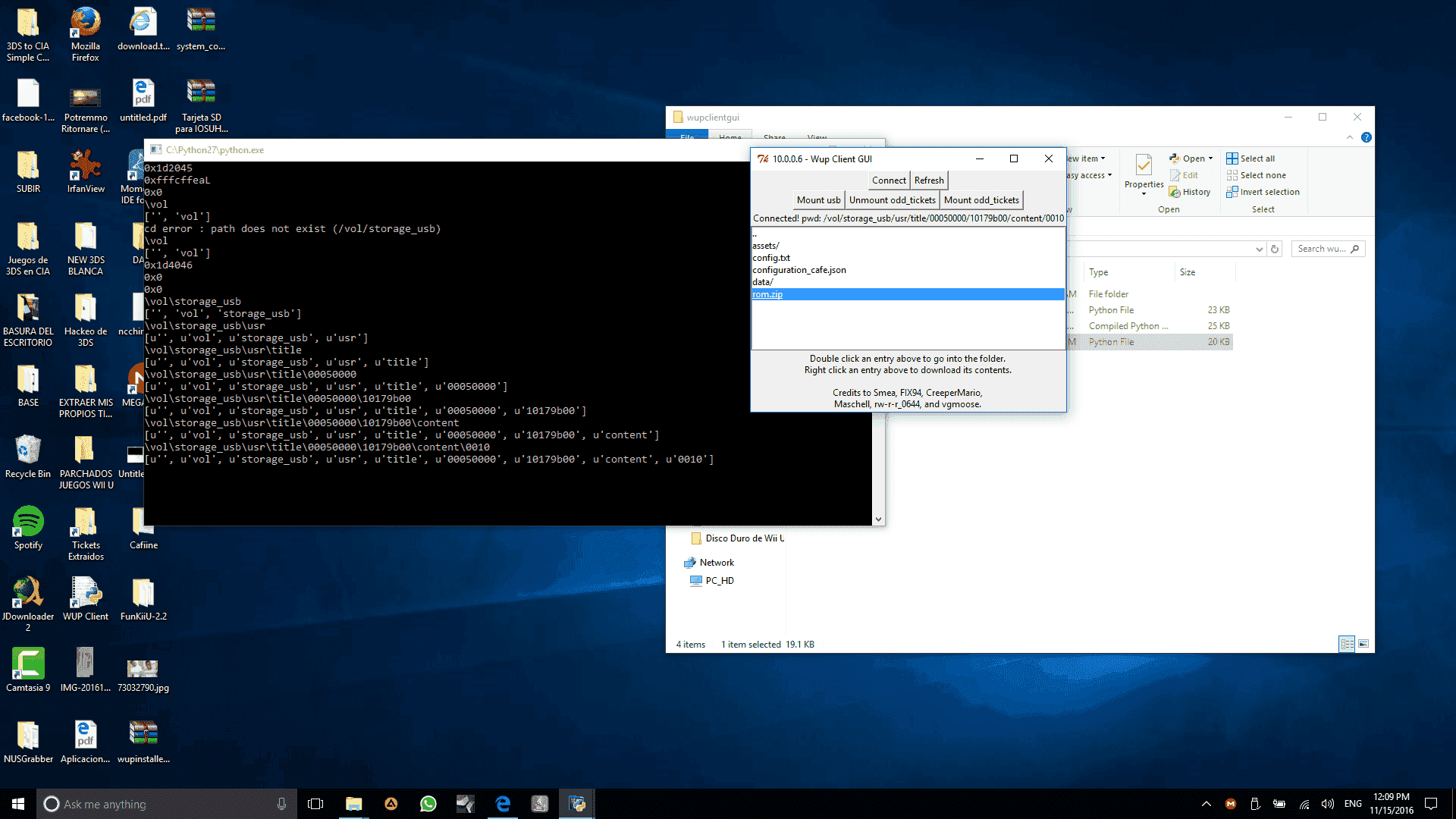Click the battery power tray icon
The height and width of the screenshot is (819, 1456).
coord(1279,804)
